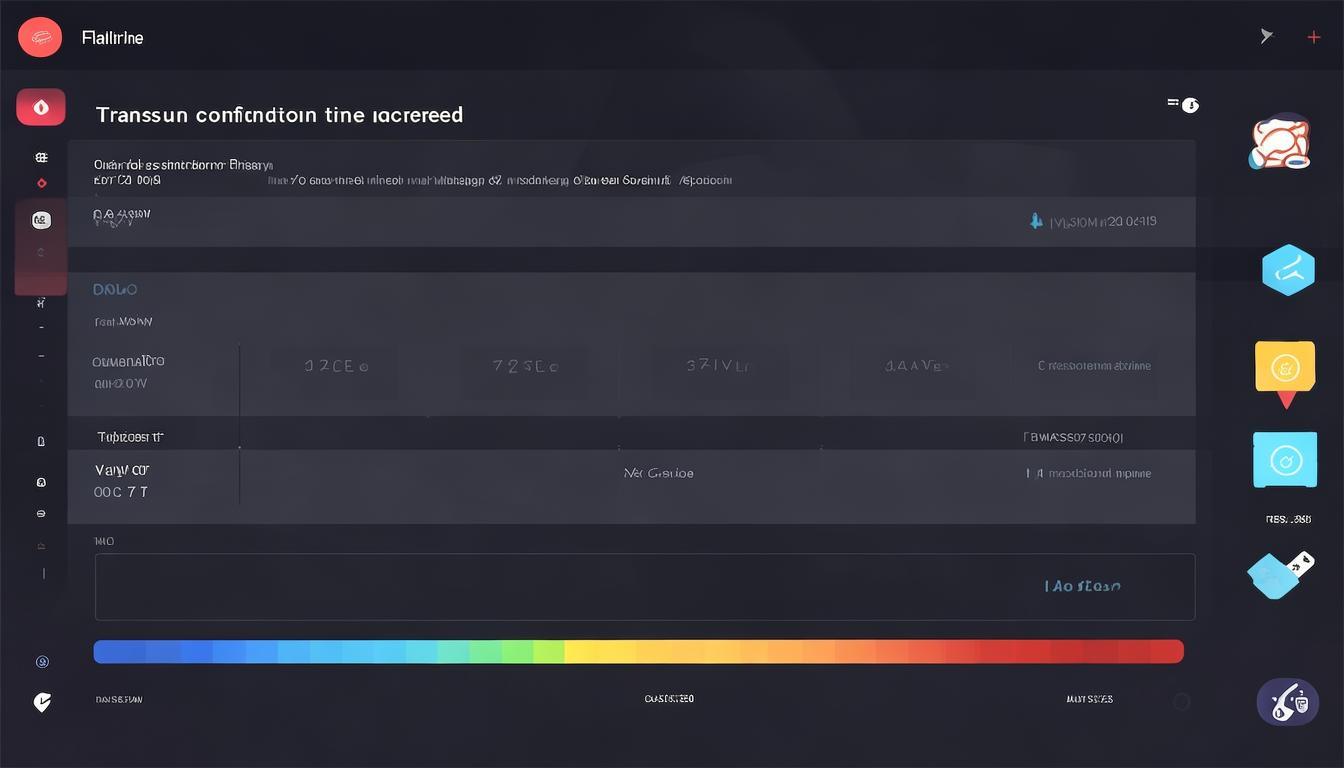Click the red-white avatar icon at top right
This screenshot has height=768, width=1344.
tap(1280, 143)
